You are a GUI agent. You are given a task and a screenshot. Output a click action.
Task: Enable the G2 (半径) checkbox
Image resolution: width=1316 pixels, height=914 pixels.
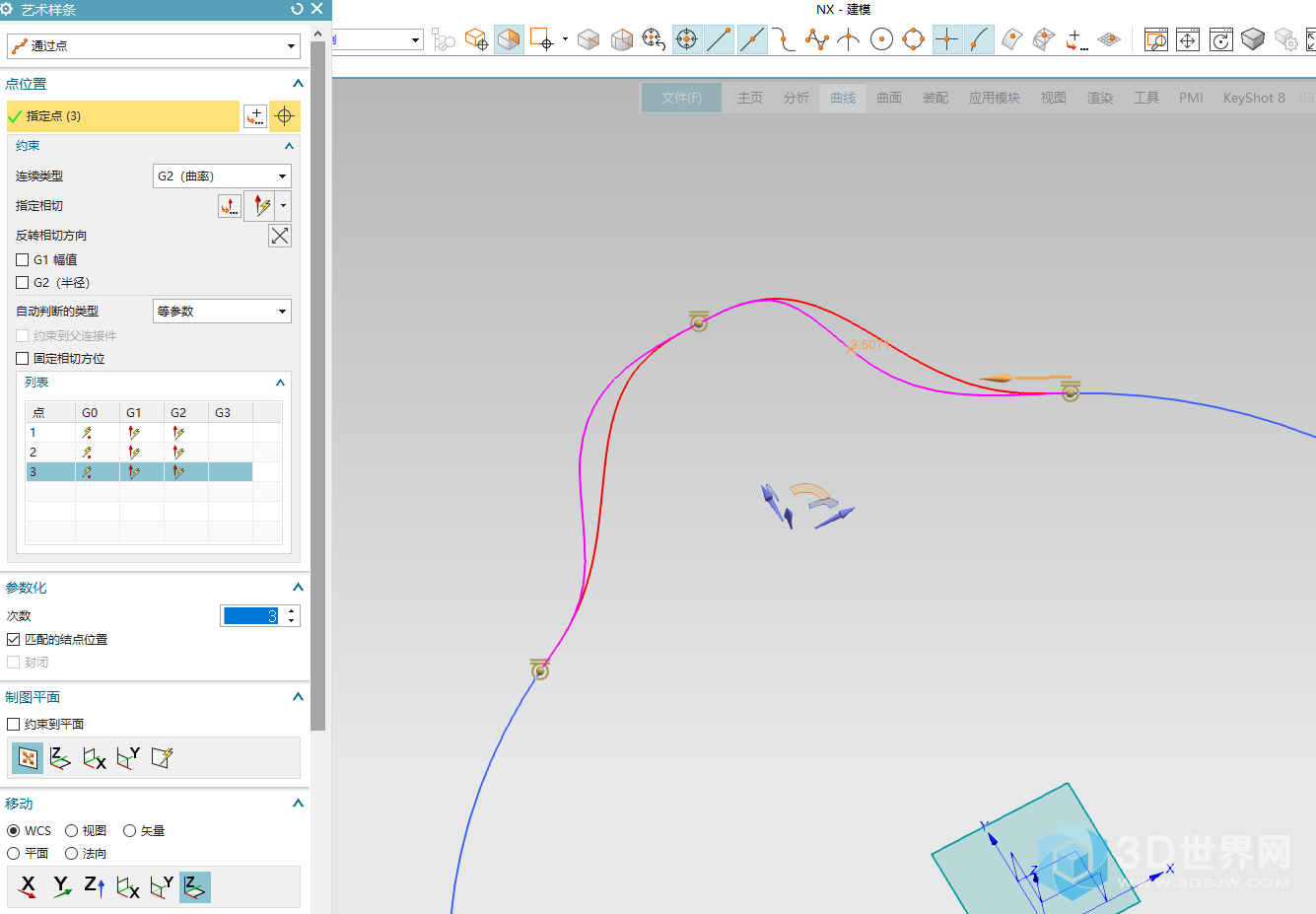point(23,283)
